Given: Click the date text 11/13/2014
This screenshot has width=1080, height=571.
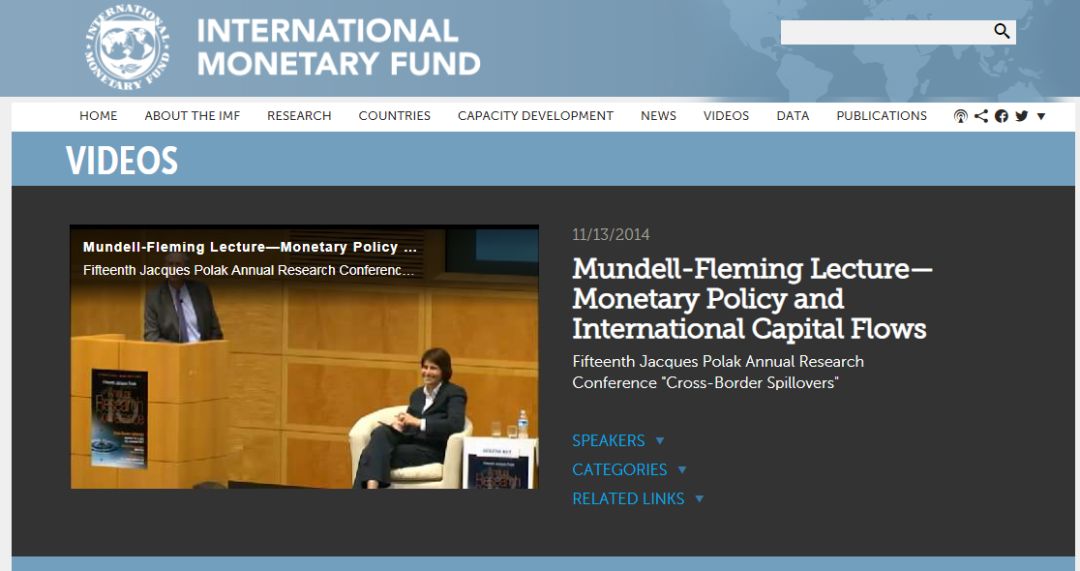Looking at the screenshot, I should [611, 234].
